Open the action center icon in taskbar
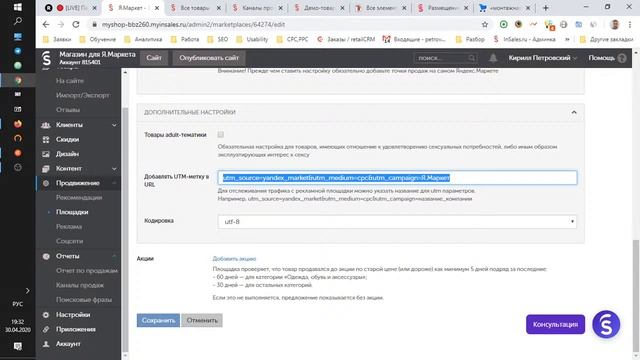This screenshot has height=360, width=640. [18, 347]
